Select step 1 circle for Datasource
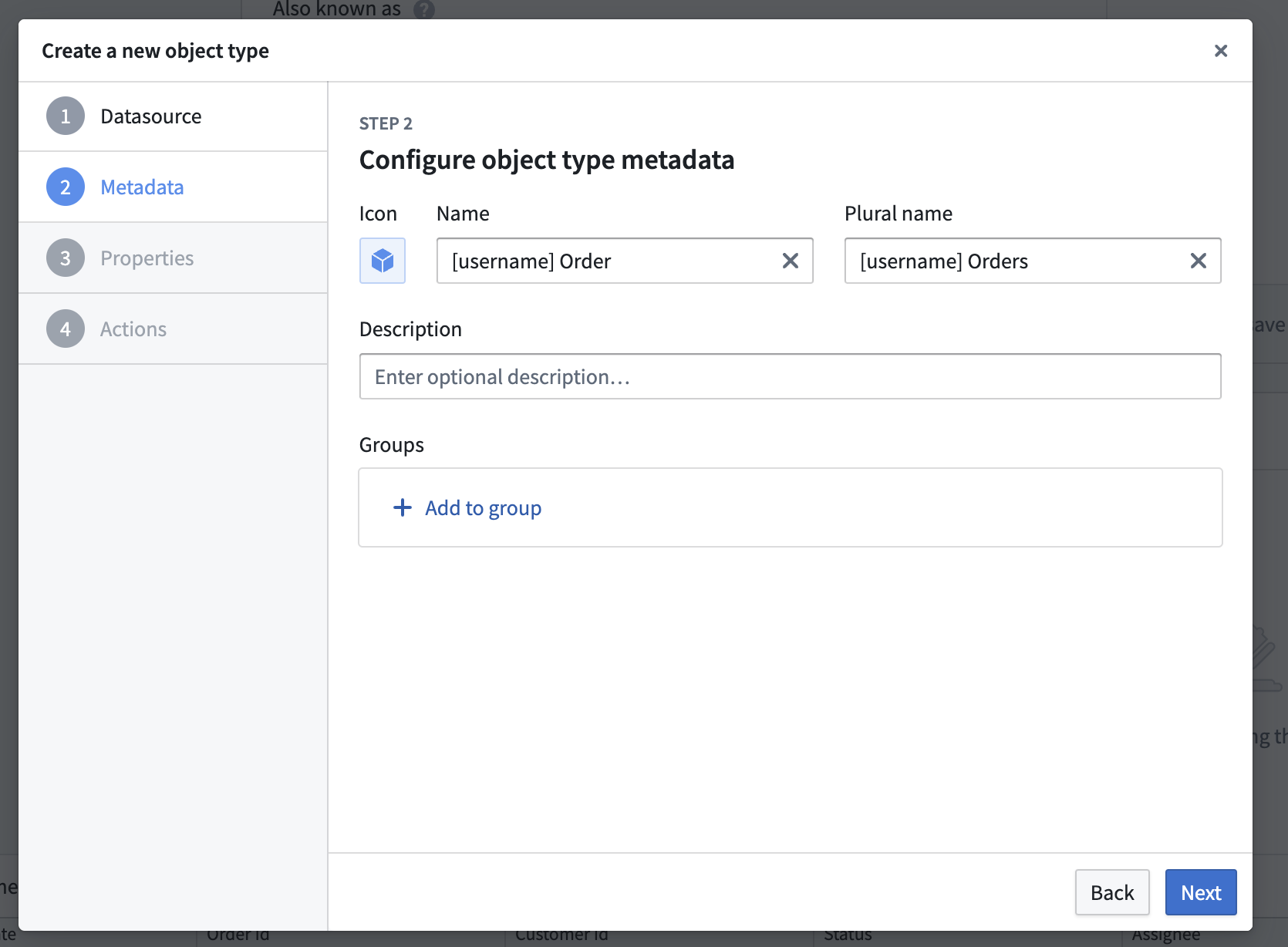Viewport: 1288px width, 947px height. tap(66, 116)
